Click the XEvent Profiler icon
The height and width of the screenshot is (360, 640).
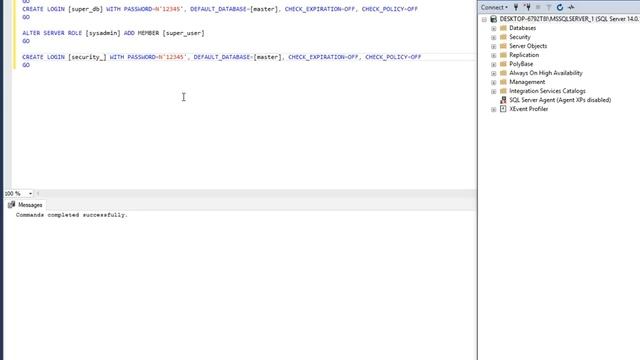click(x=503, y=109)
